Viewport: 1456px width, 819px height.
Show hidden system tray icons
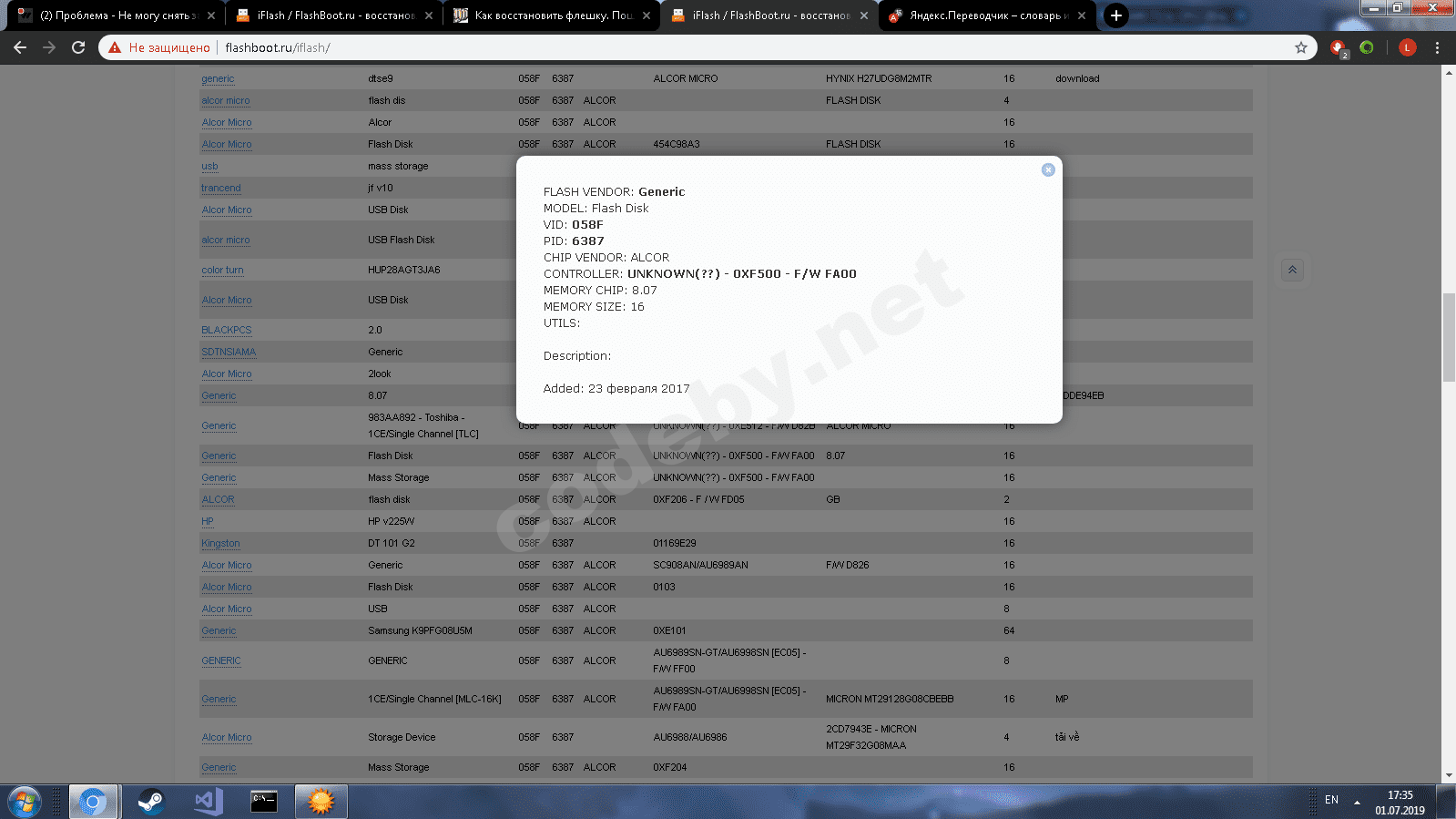pyautogui.click(x=1357, y=802)
